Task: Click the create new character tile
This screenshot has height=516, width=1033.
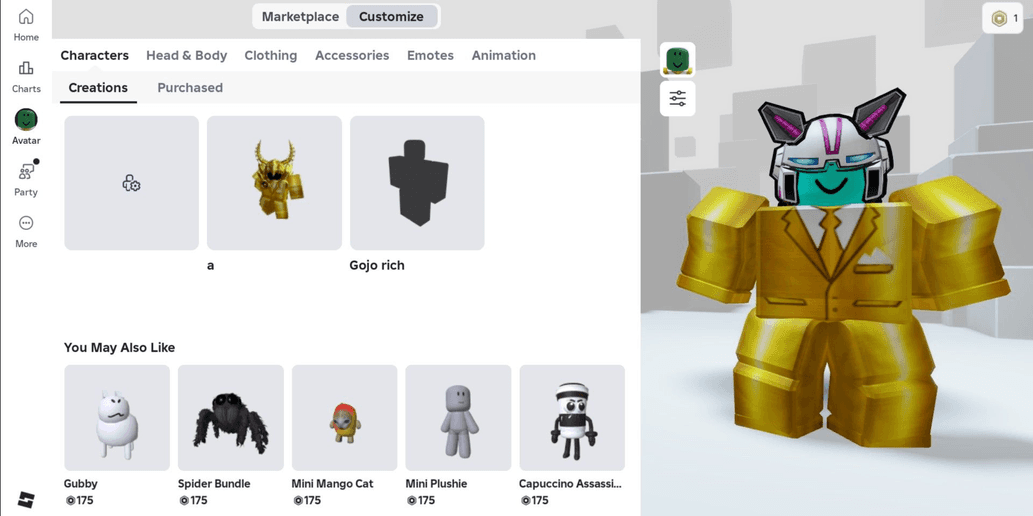Action: (x=131, y=183)
